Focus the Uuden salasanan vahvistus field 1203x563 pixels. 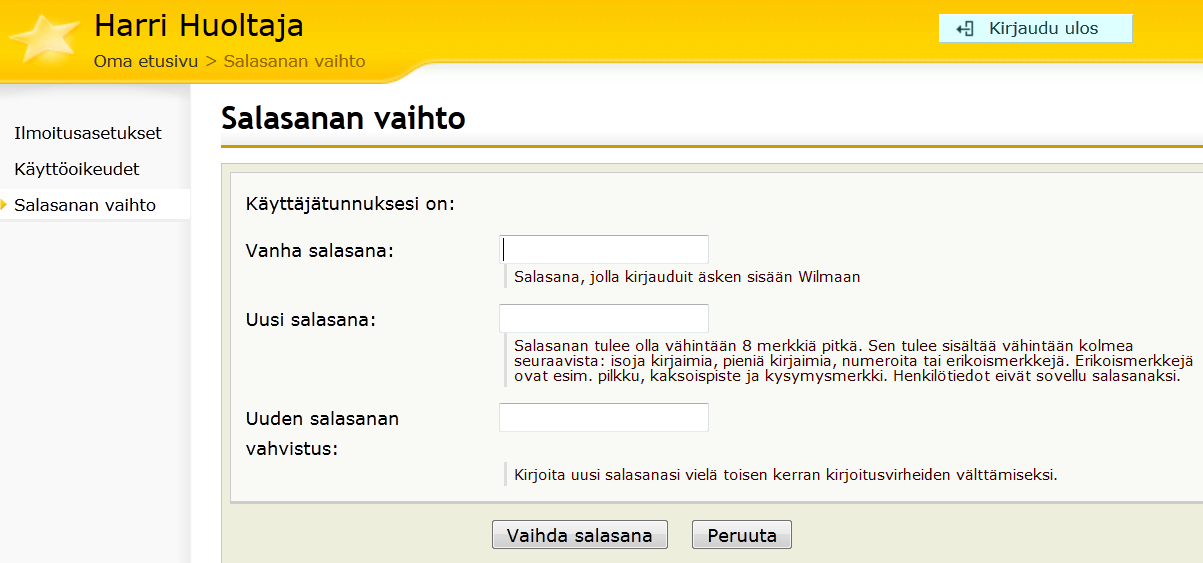click(x=604, y=418)
